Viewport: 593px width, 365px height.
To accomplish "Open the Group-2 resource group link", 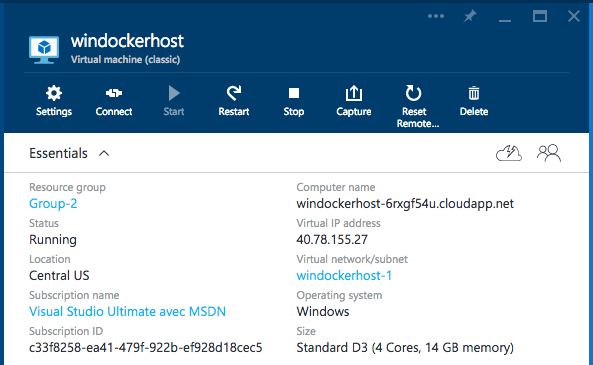I will (53, 203).
